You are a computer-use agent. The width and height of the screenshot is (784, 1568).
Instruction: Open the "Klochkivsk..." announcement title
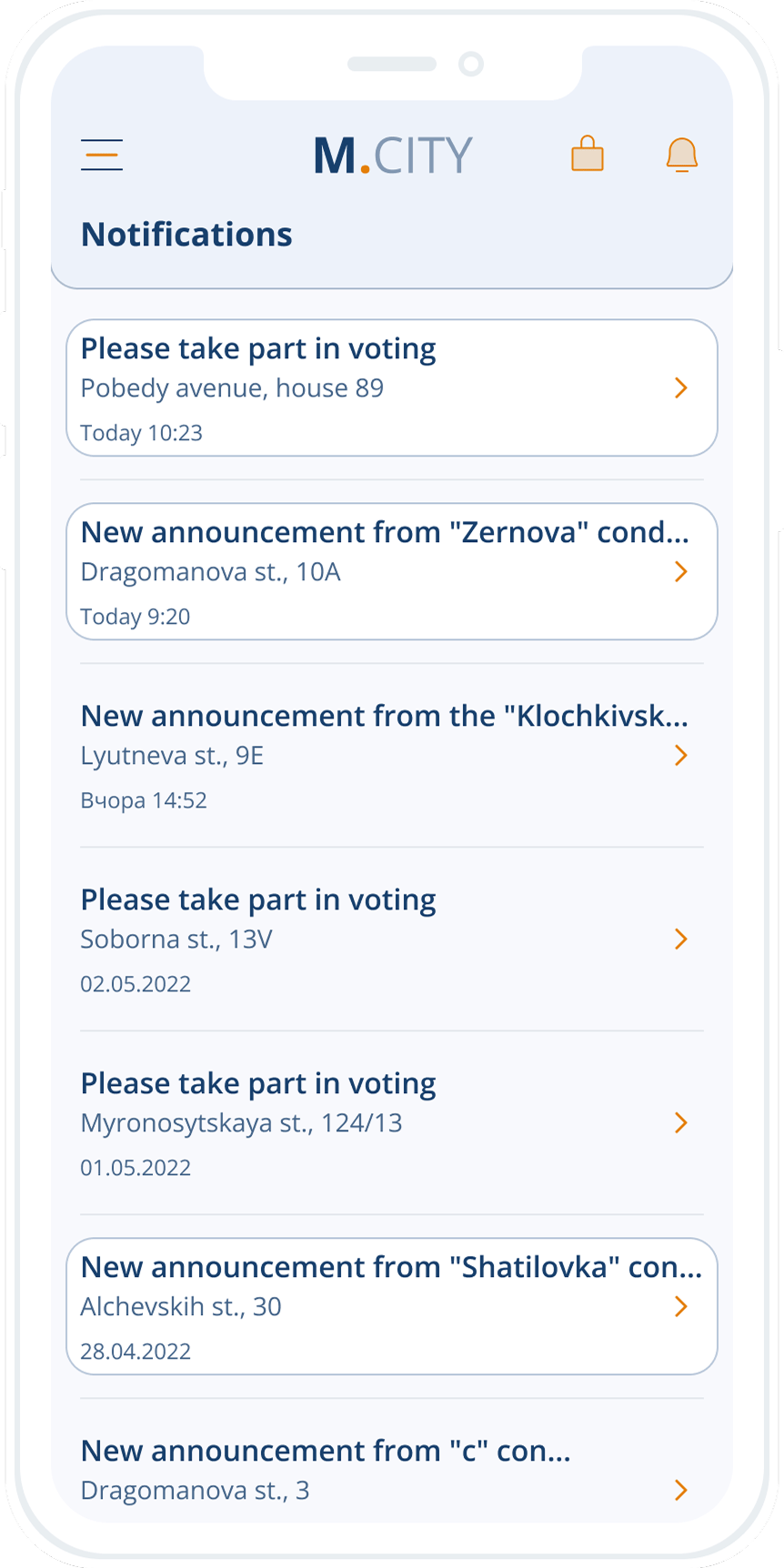click(384, 717)
